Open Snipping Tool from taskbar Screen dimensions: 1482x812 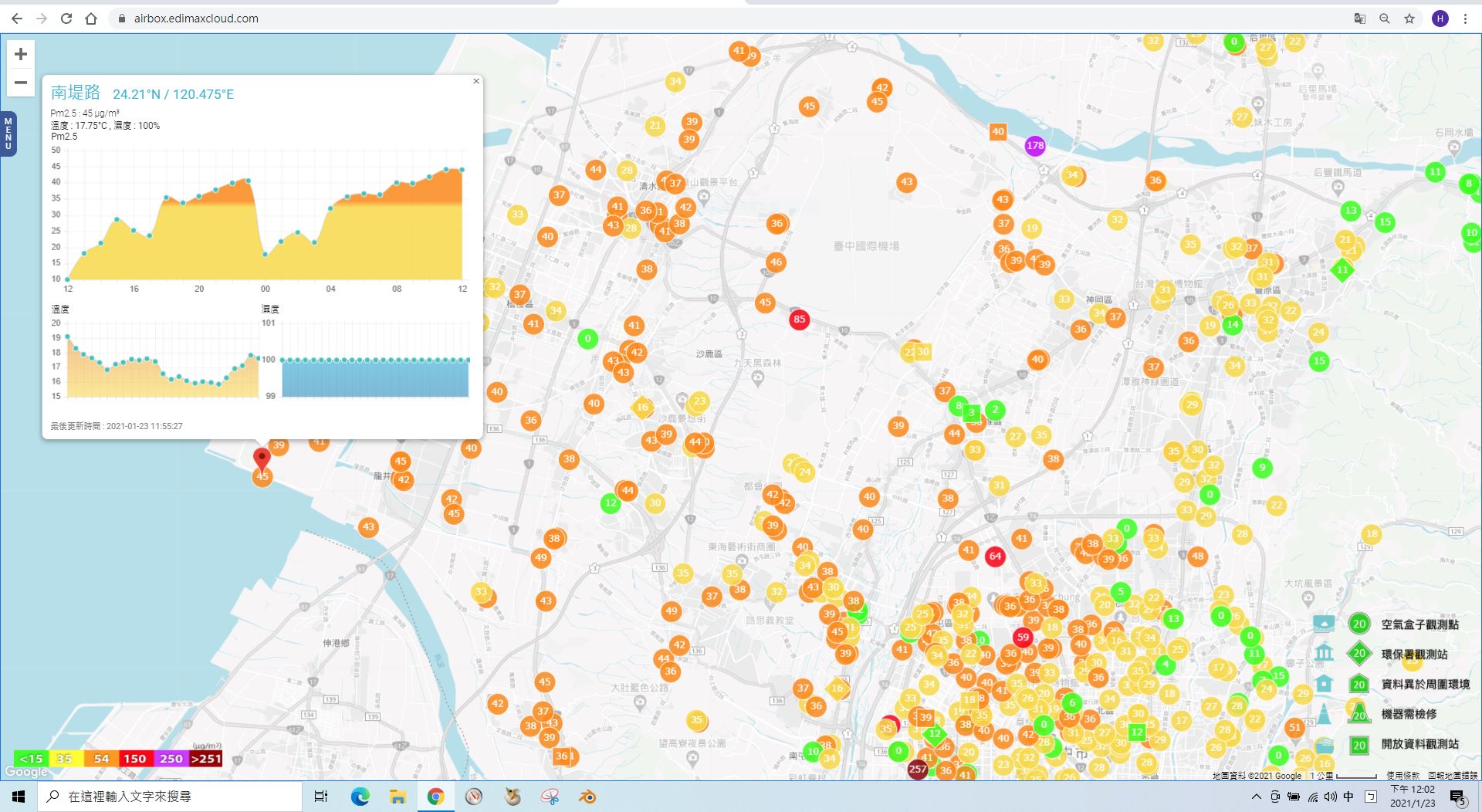point(550,797)
